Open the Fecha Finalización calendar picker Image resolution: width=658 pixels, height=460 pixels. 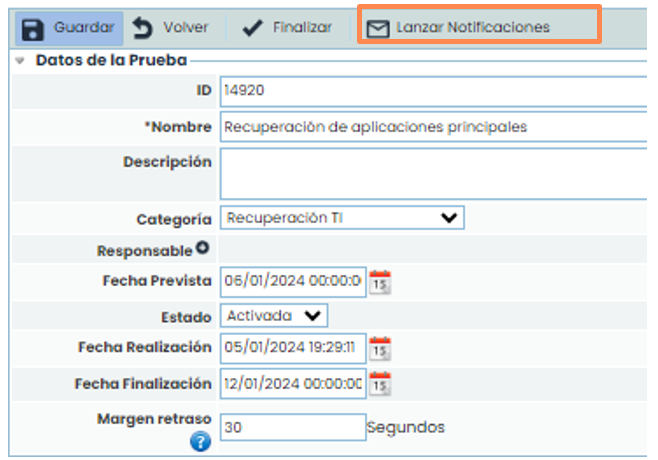(x=380, y=383)
